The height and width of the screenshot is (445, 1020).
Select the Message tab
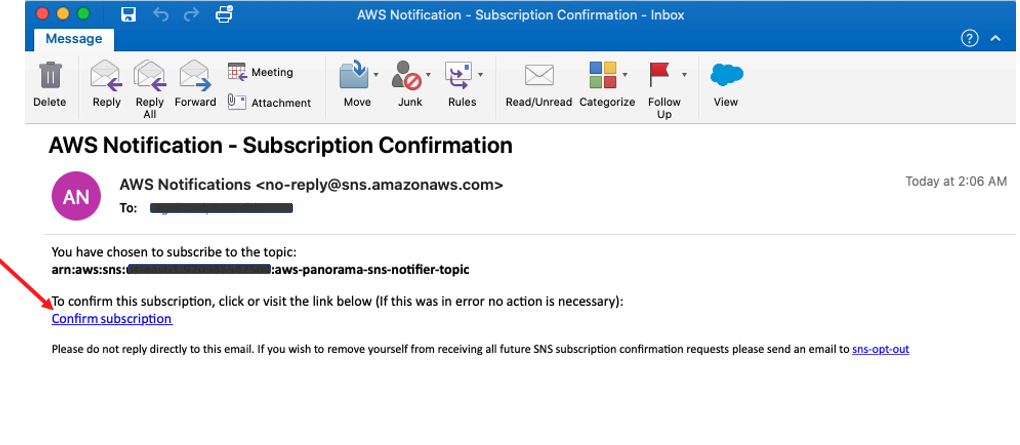[x=73, y=38]
